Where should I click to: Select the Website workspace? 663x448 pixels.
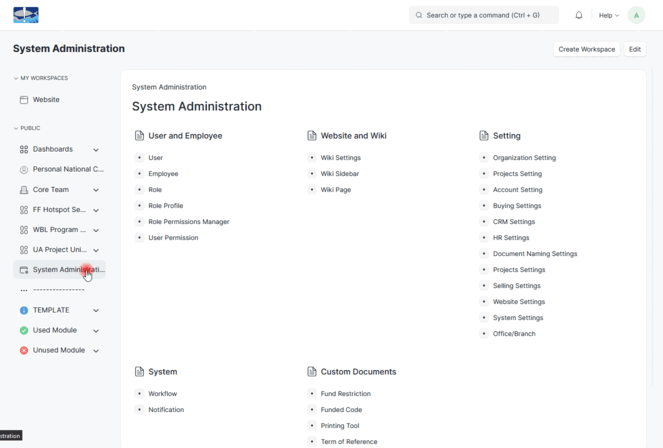[46, 100]
